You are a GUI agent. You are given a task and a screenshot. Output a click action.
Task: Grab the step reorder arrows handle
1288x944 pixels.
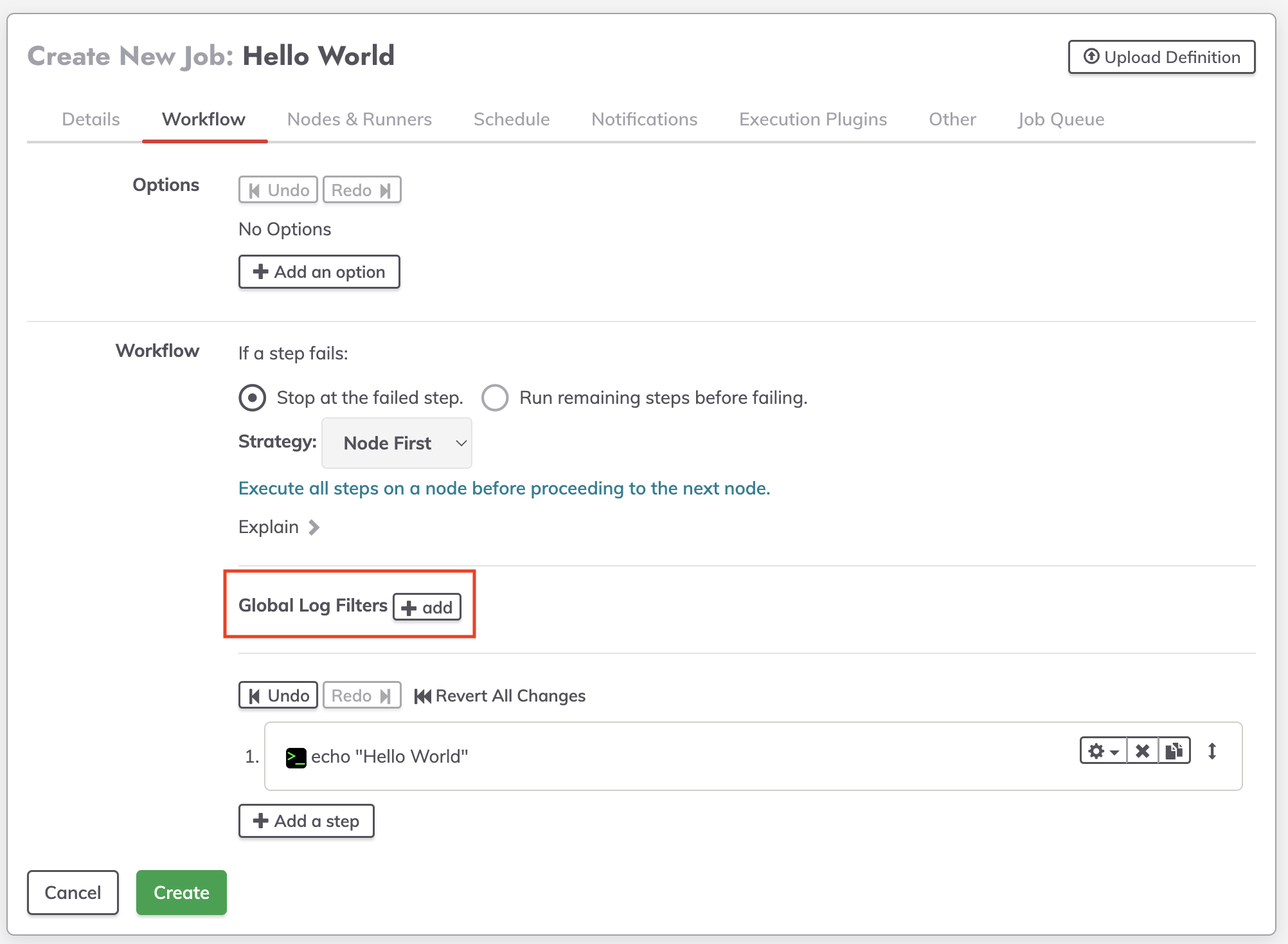1212,751
